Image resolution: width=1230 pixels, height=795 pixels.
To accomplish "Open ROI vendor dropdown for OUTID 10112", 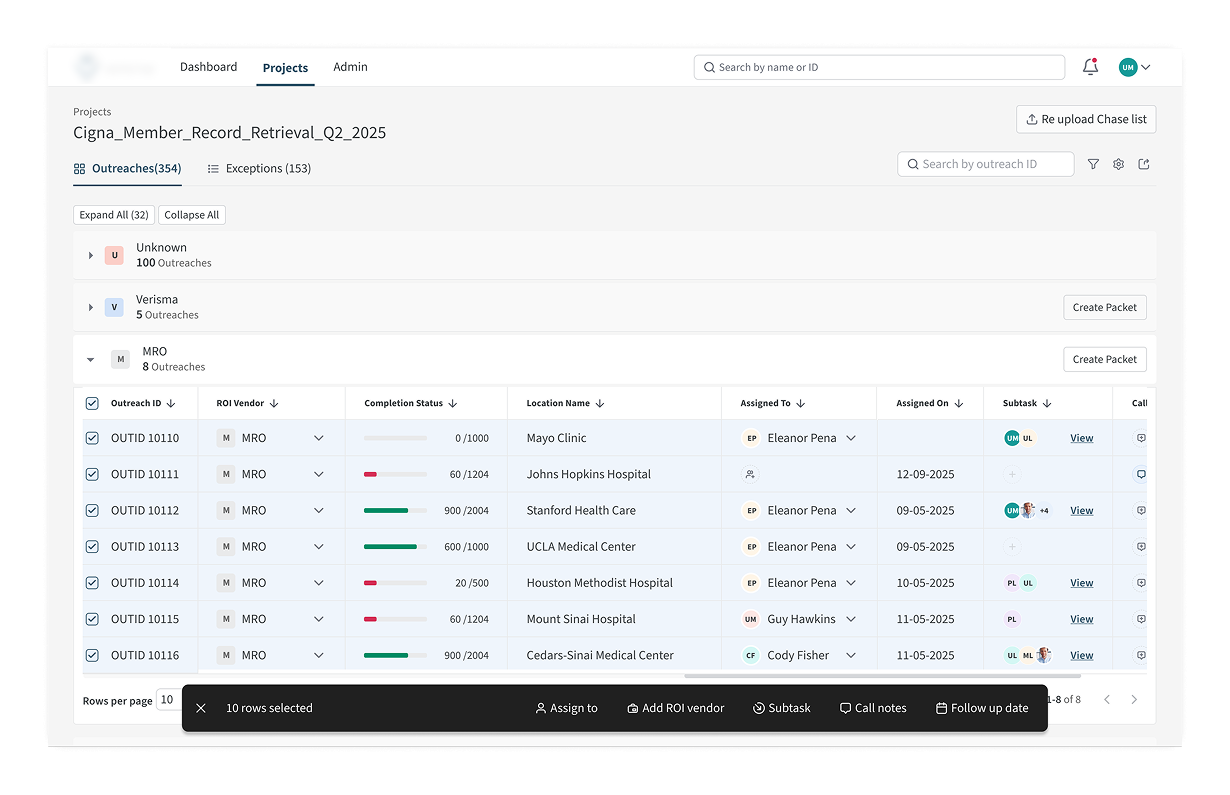I will [x=318, y=511].
